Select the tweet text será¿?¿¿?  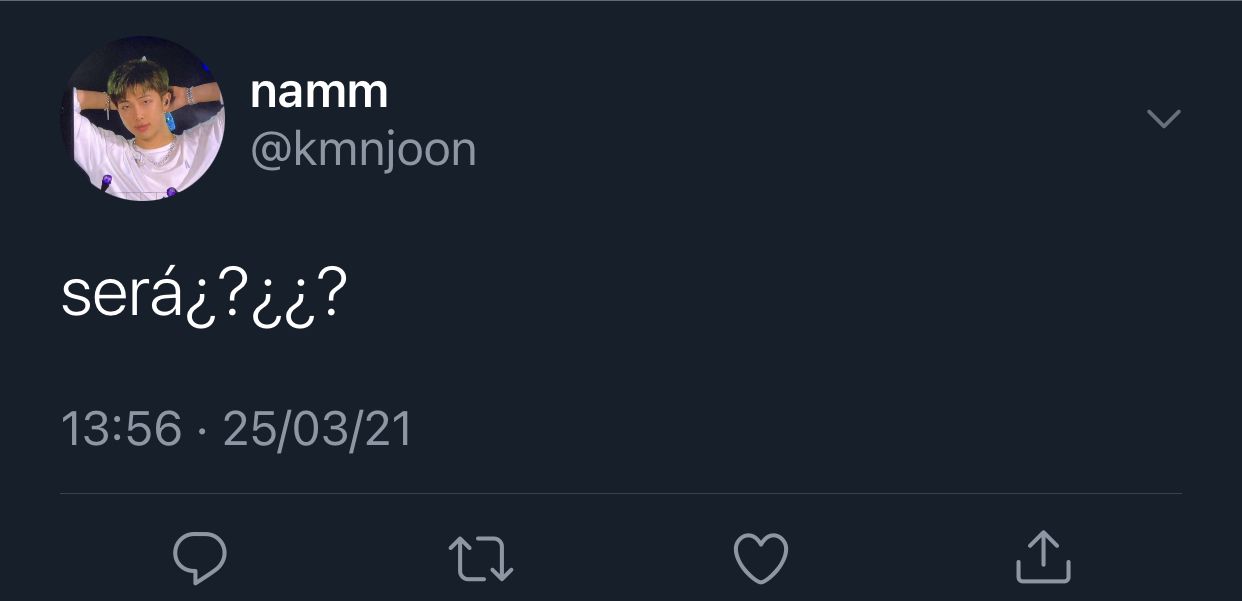click(x=204, y=294)
